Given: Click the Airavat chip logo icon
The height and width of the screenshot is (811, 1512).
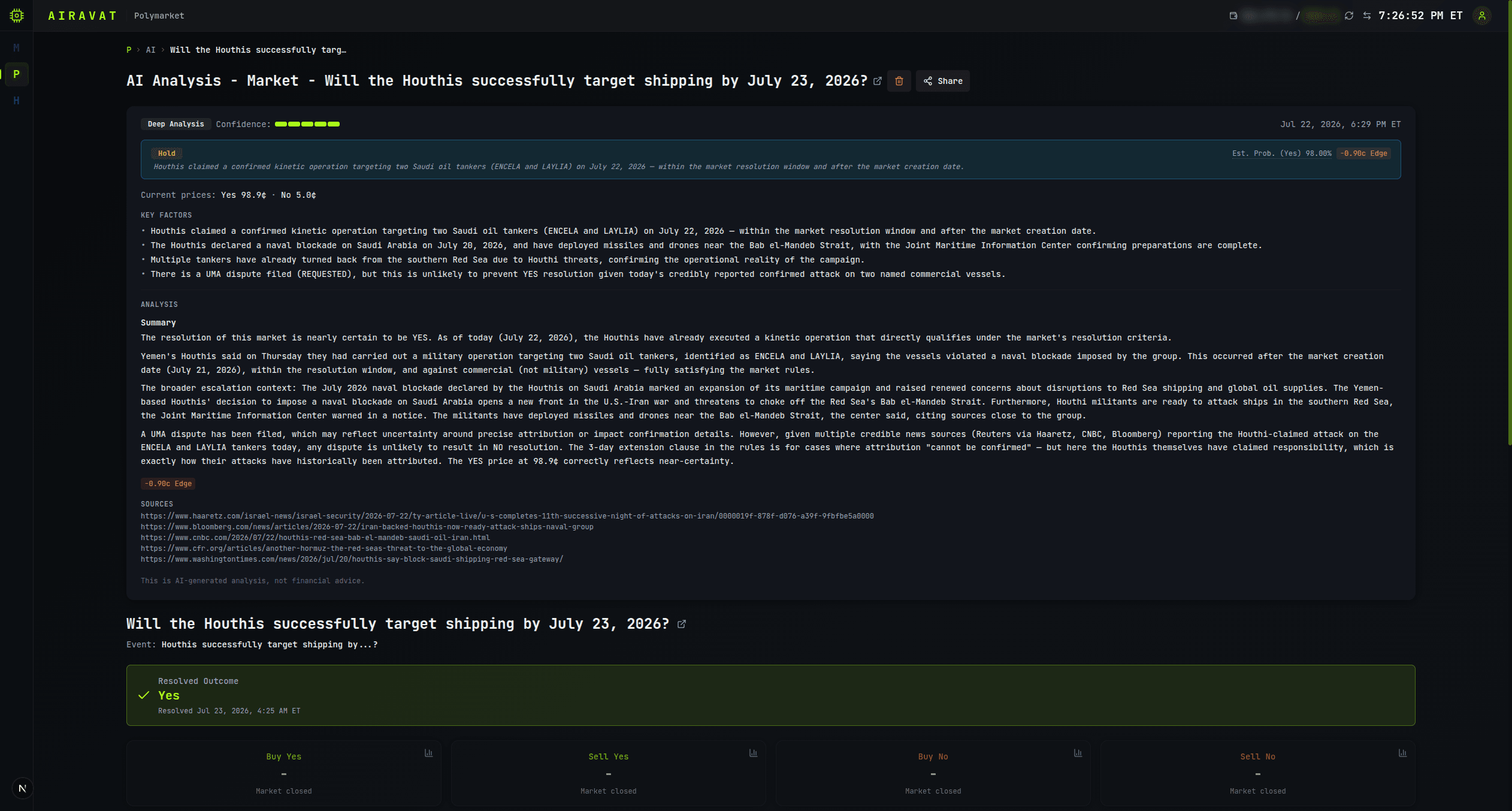Looking at the screenshot, I should [x=17, y=16].
